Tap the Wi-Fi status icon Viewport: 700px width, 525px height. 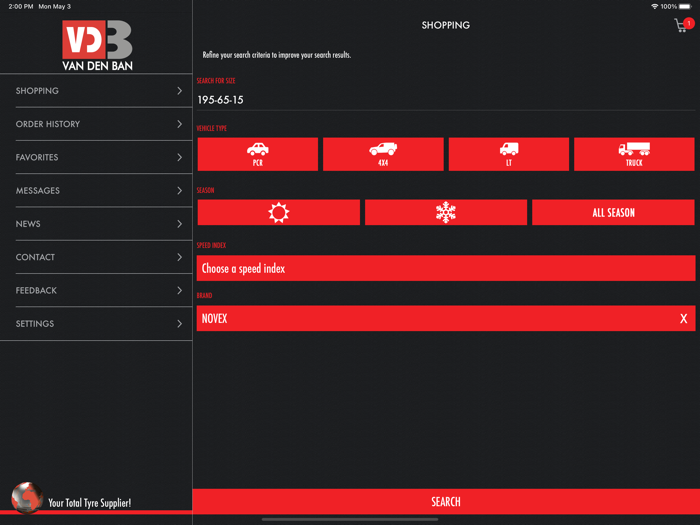654,6
